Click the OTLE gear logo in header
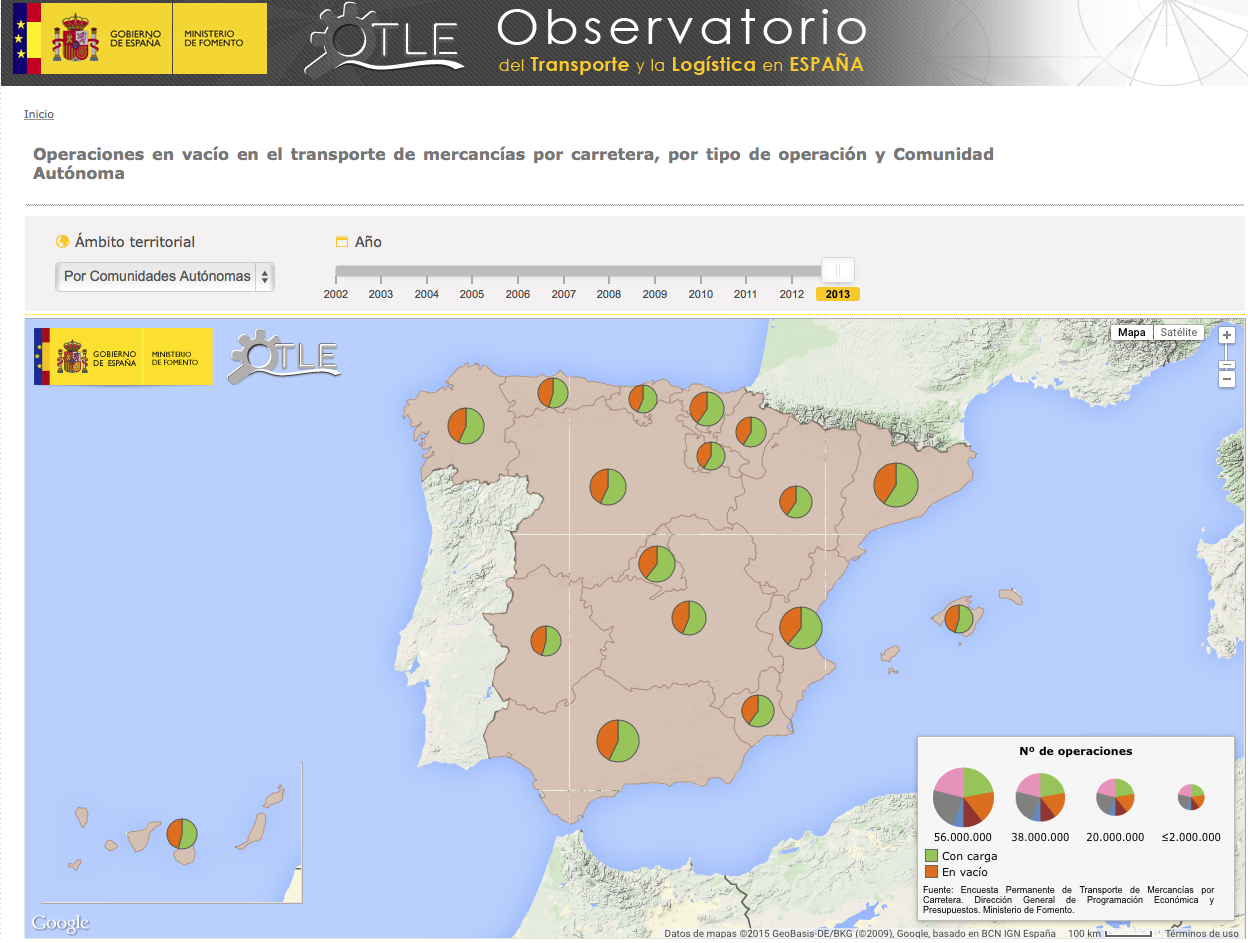Image resolution: width=1248 pixels, height=943 pixels. point(385,41)
